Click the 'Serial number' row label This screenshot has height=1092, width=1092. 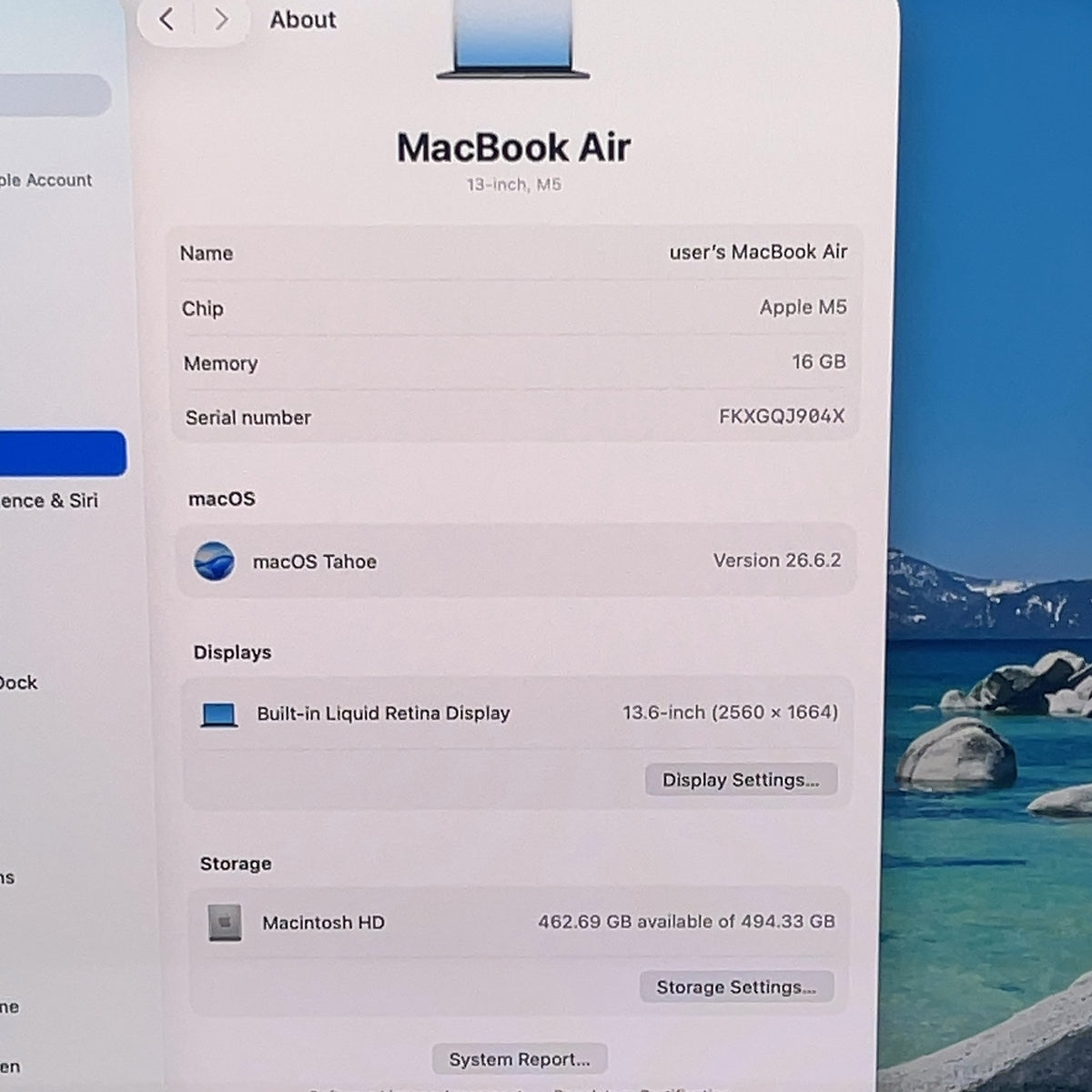[x=248, y=418]
